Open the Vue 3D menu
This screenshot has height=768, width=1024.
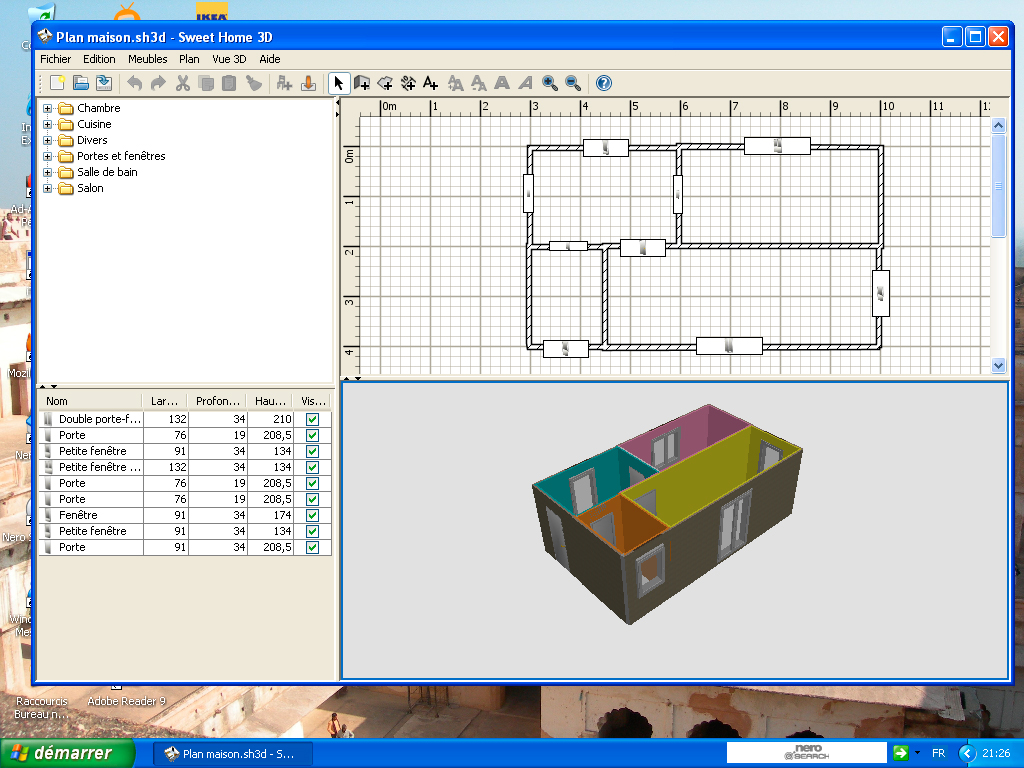(229, 59)
